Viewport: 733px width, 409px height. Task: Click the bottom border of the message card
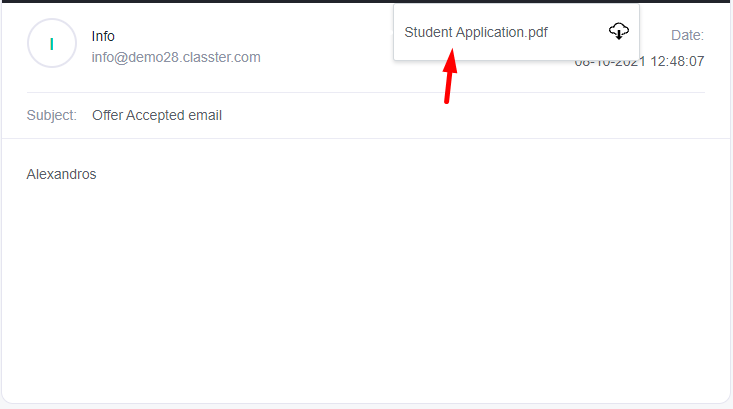point(366,403)
